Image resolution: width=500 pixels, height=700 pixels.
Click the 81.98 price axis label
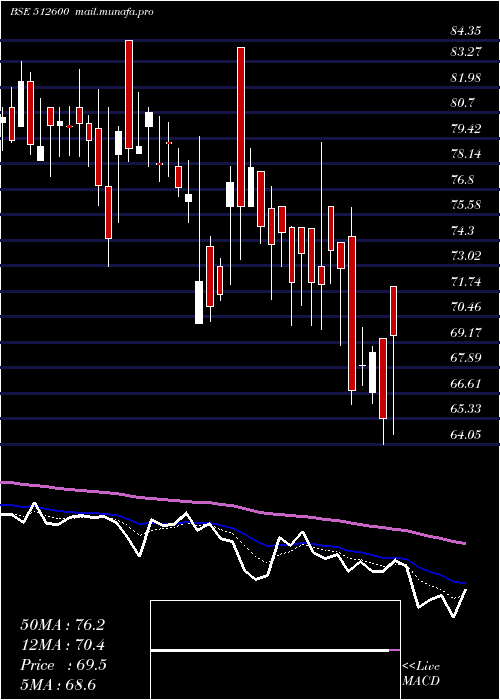pyautogui.click(x=466, y=78)
